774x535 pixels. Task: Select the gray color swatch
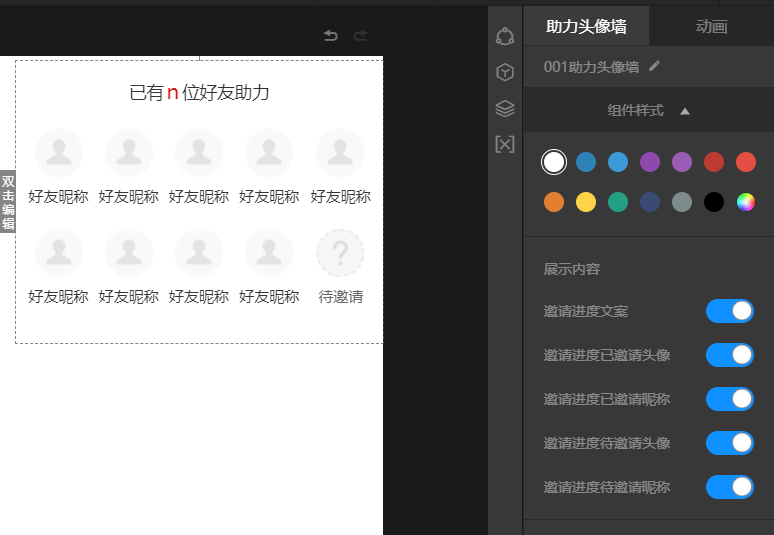(x=682, y=202)
